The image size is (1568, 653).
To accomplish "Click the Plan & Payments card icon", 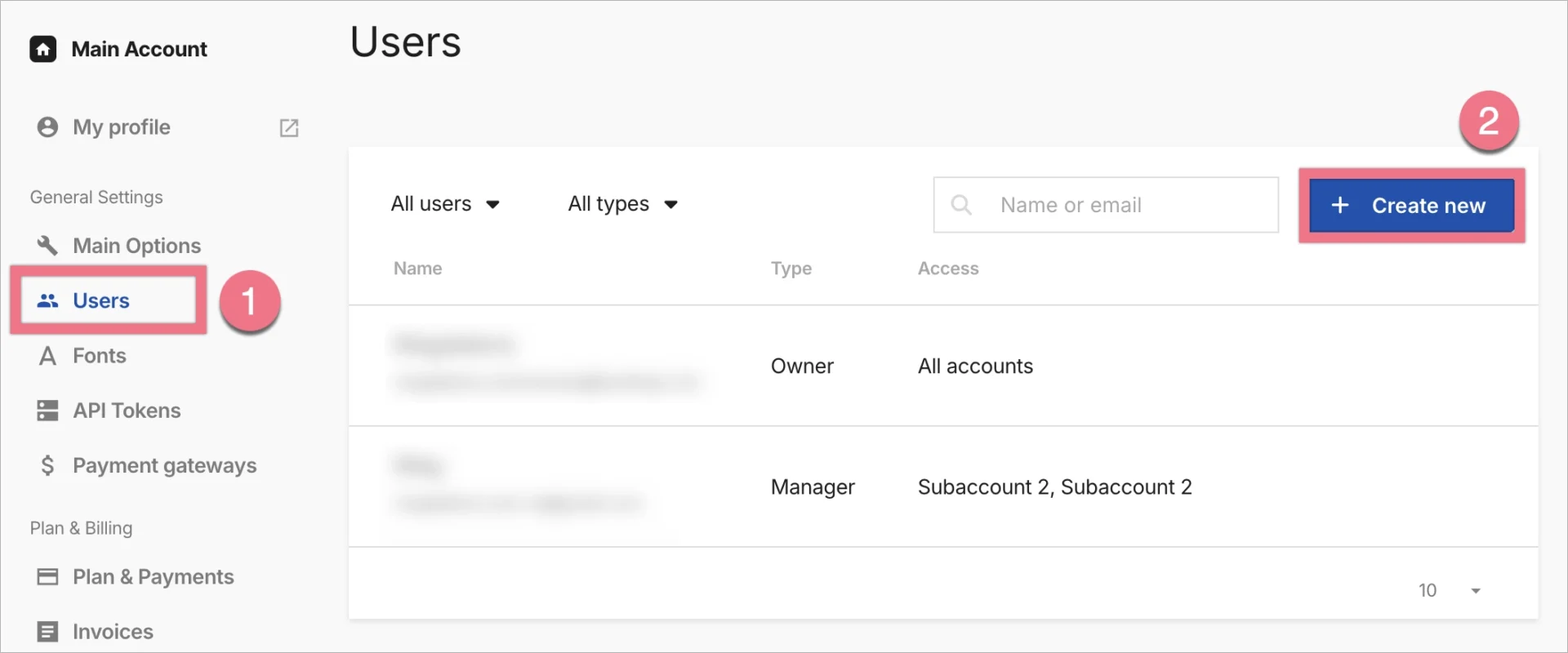I will [x=48, y=577].
